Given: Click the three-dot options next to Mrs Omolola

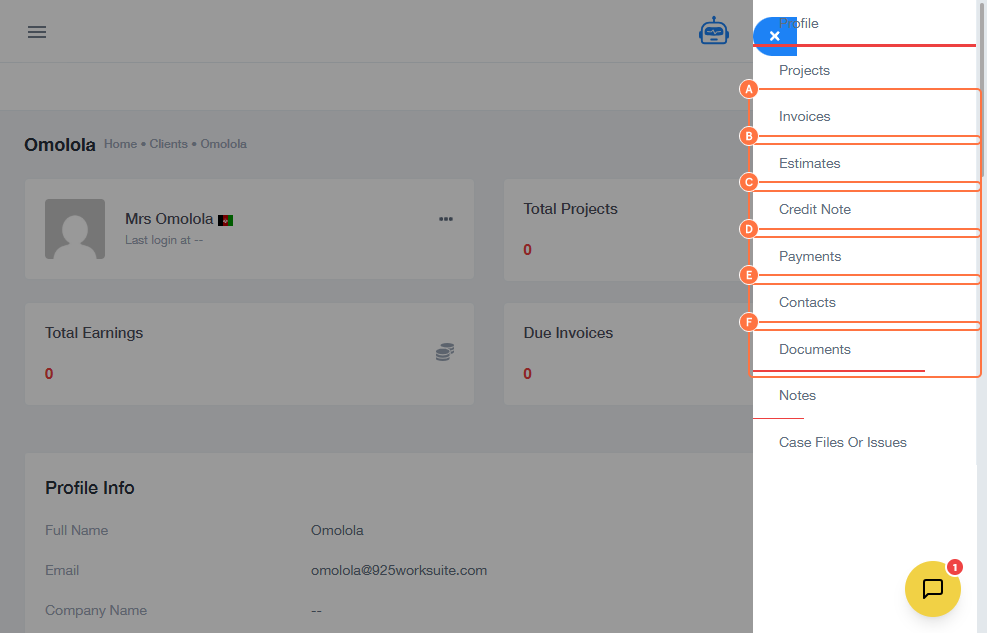Looking at the screenshot, I should (x=446, y=219).
